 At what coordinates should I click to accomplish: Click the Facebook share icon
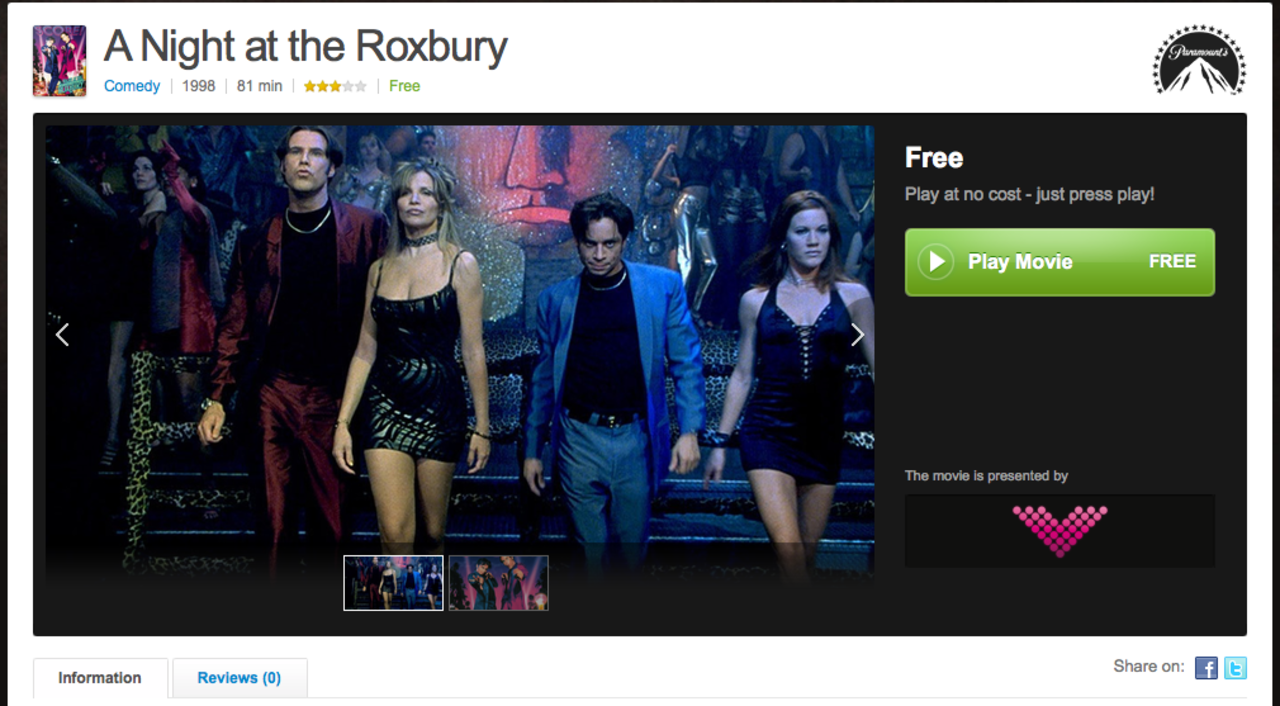click(1206, 668)
